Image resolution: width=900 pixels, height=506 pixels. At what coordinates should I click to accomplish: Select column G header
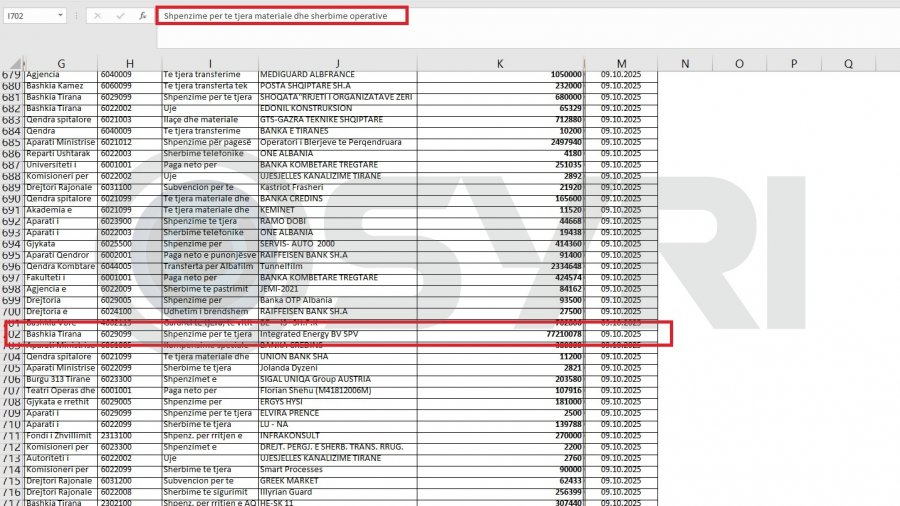tap(61, 63)
